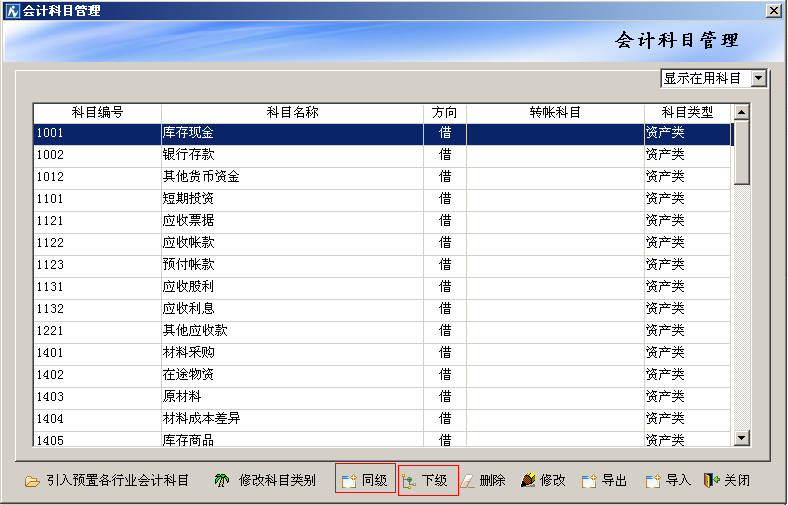This screenshot has height=505, width=788.
Task: Click account code 1121
Action: 50,221
